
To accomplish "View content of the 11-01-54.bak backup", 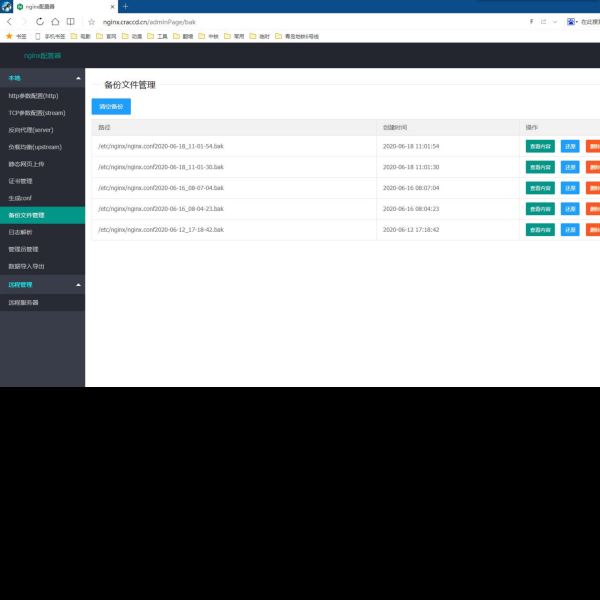I will (540, 146).
